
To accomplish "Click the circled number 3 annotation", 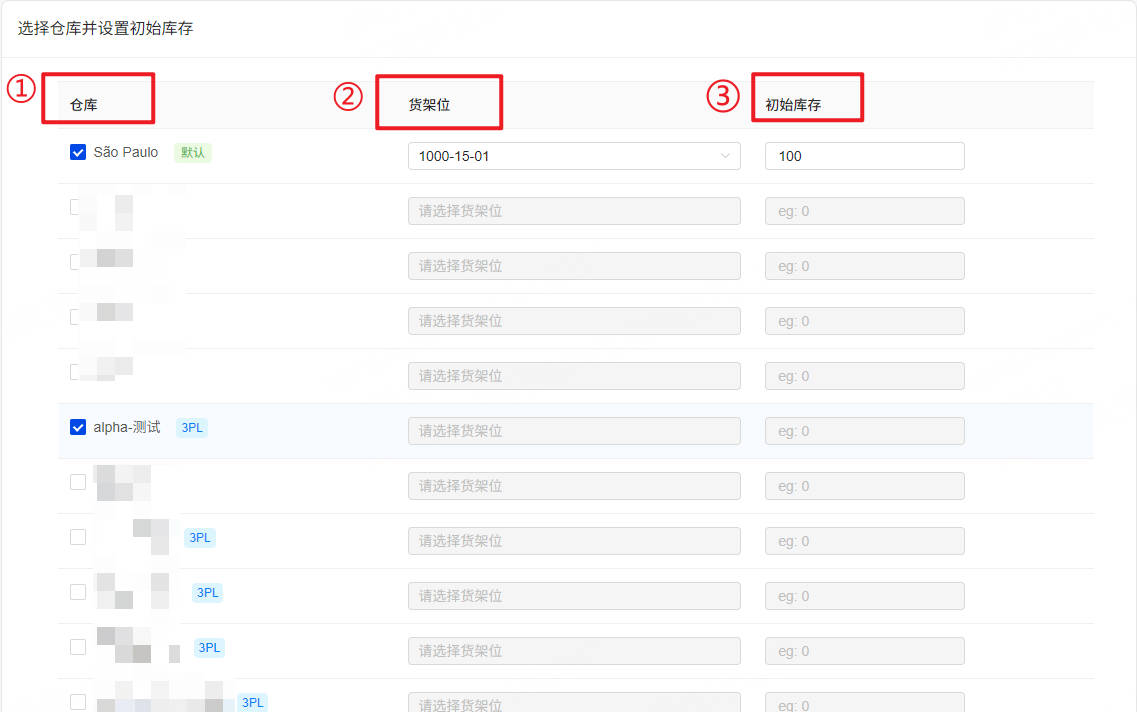I will (x=723, y=96).
